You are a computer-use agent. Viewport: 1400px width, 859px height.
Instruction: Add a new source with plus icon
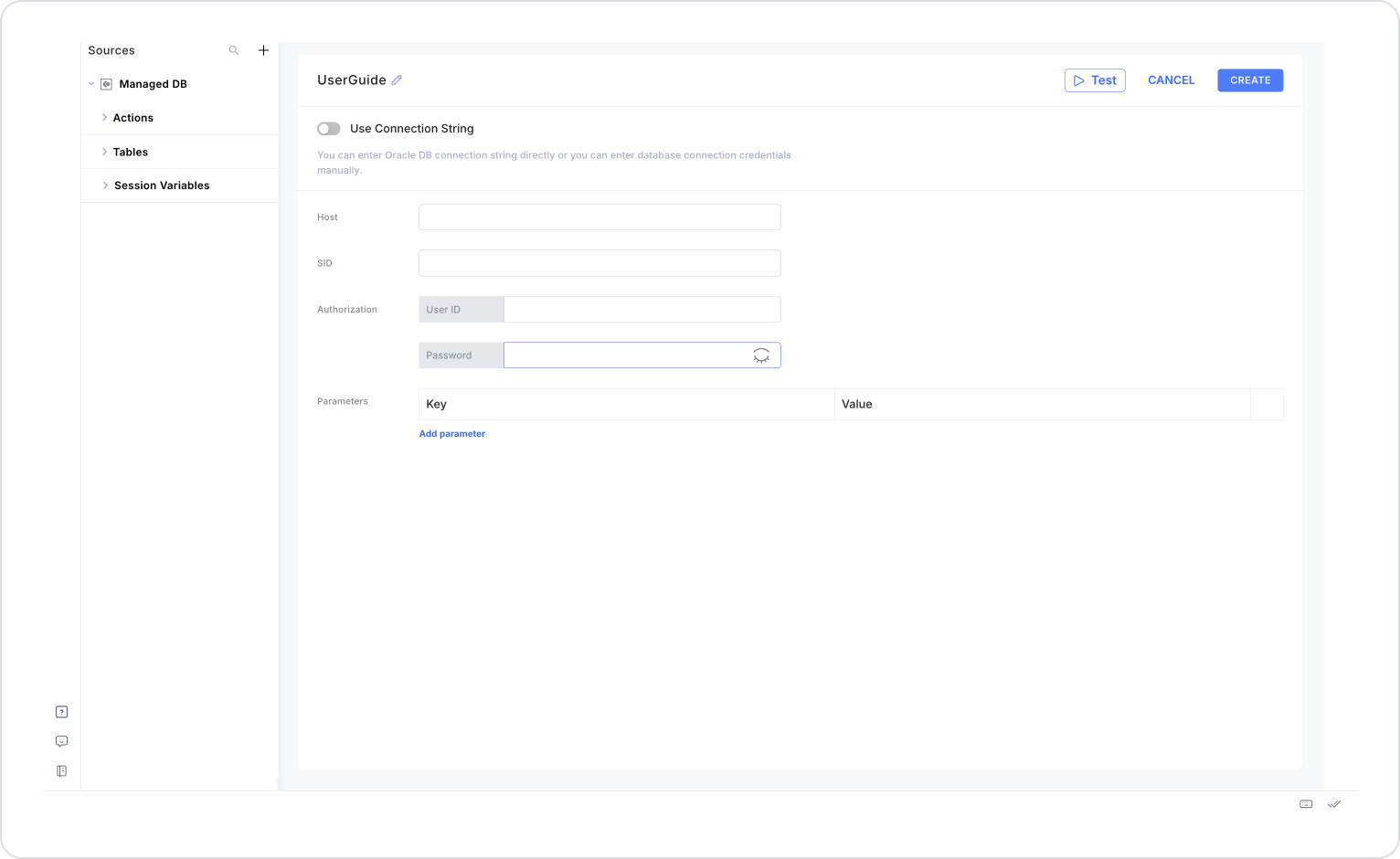click(x=263, y=50)
